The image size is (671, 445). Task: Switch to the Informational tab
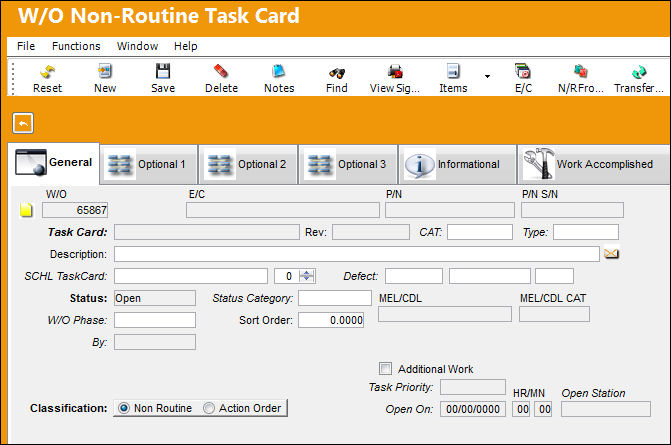pyautogui.click(x=457, y=165)
